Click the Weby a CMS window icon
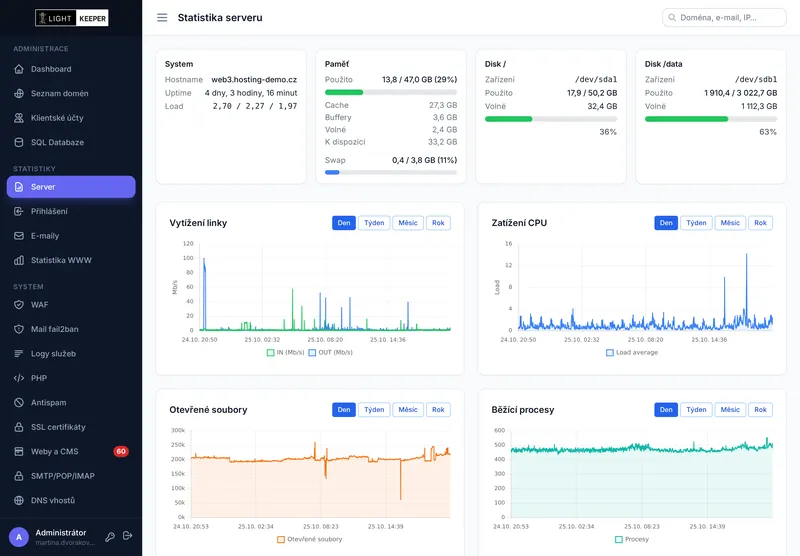The image size is (800, 556). pyautogui.click(x=19, y=451)
